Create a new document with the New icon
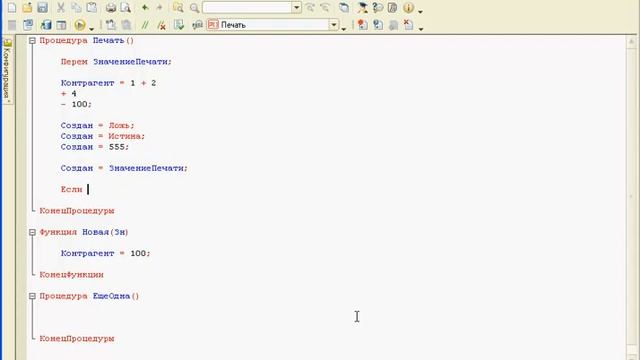This screenshot has width=640, height=360. tap(12, 8)
